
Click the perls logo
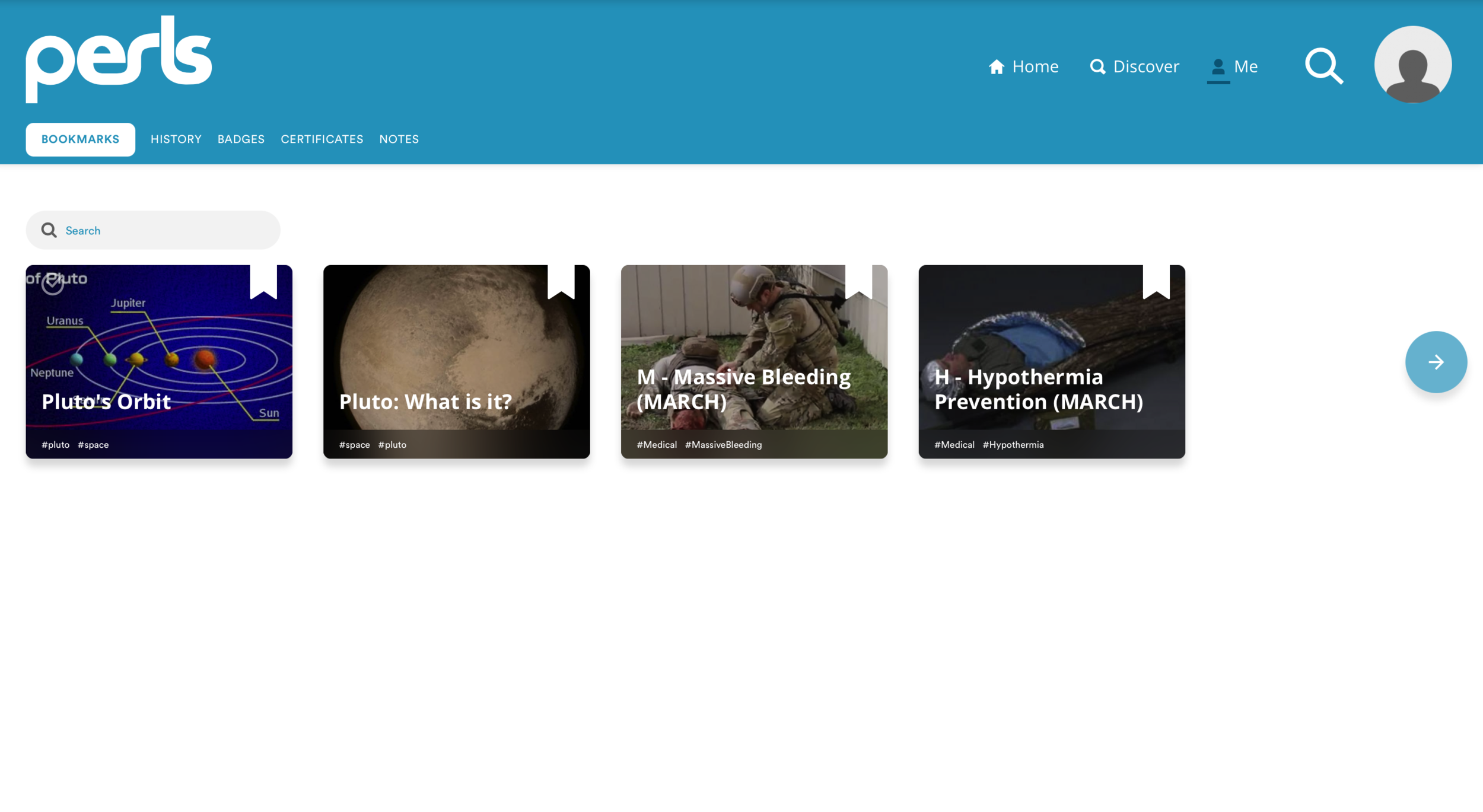(119, 59)
